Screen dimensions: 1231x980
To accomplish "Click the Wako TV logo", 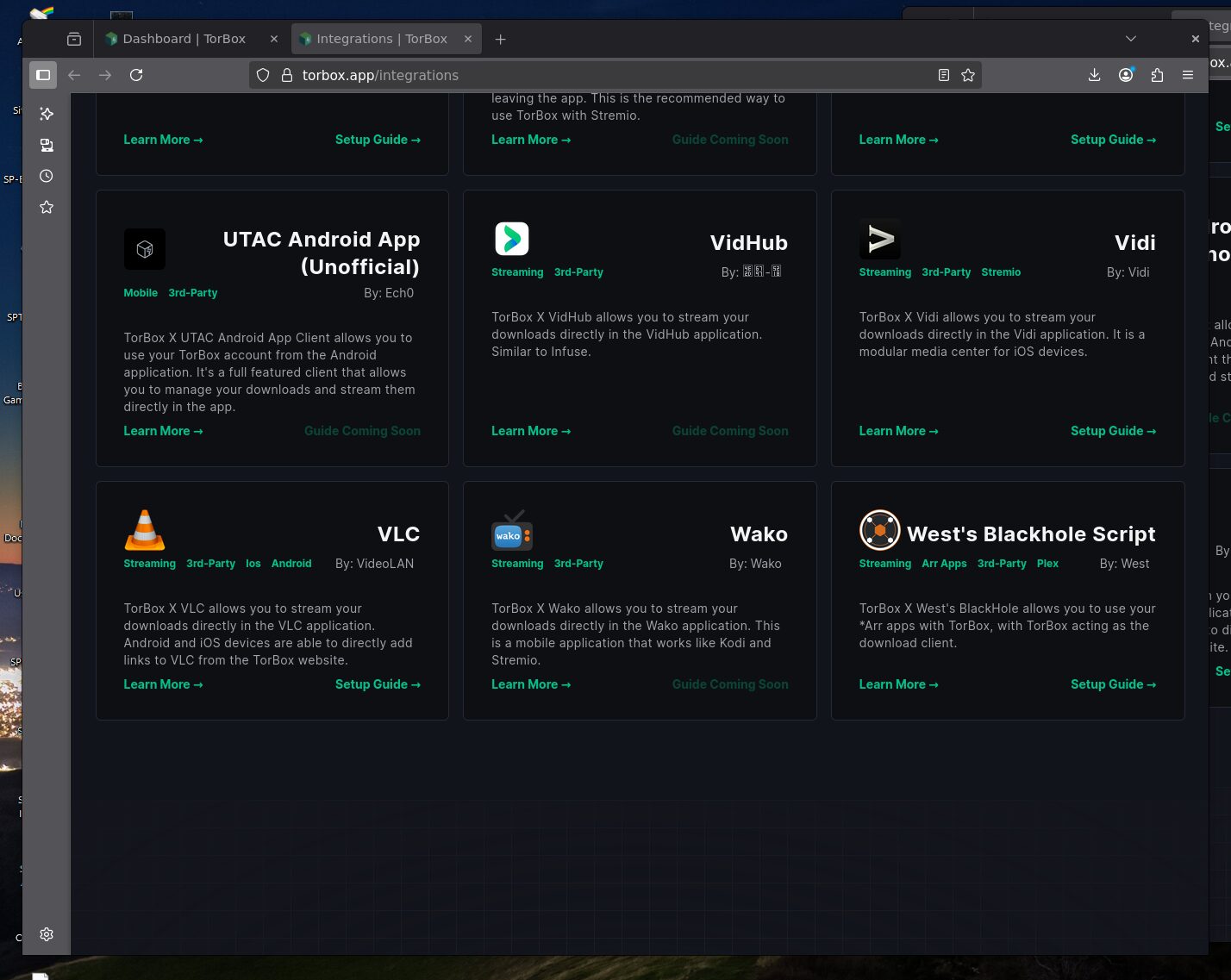I will pos(512,530).
